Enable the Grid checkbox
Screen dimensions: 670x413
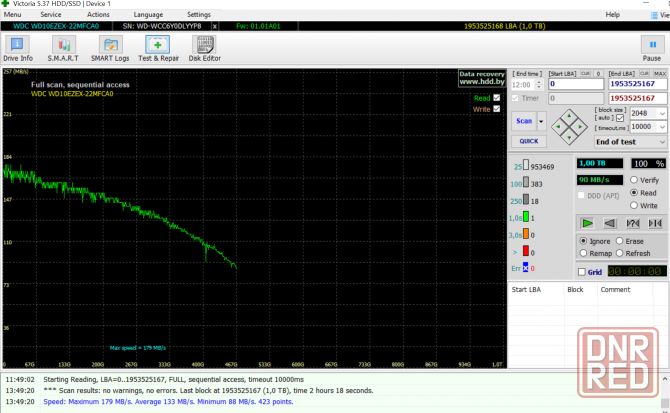582,272
